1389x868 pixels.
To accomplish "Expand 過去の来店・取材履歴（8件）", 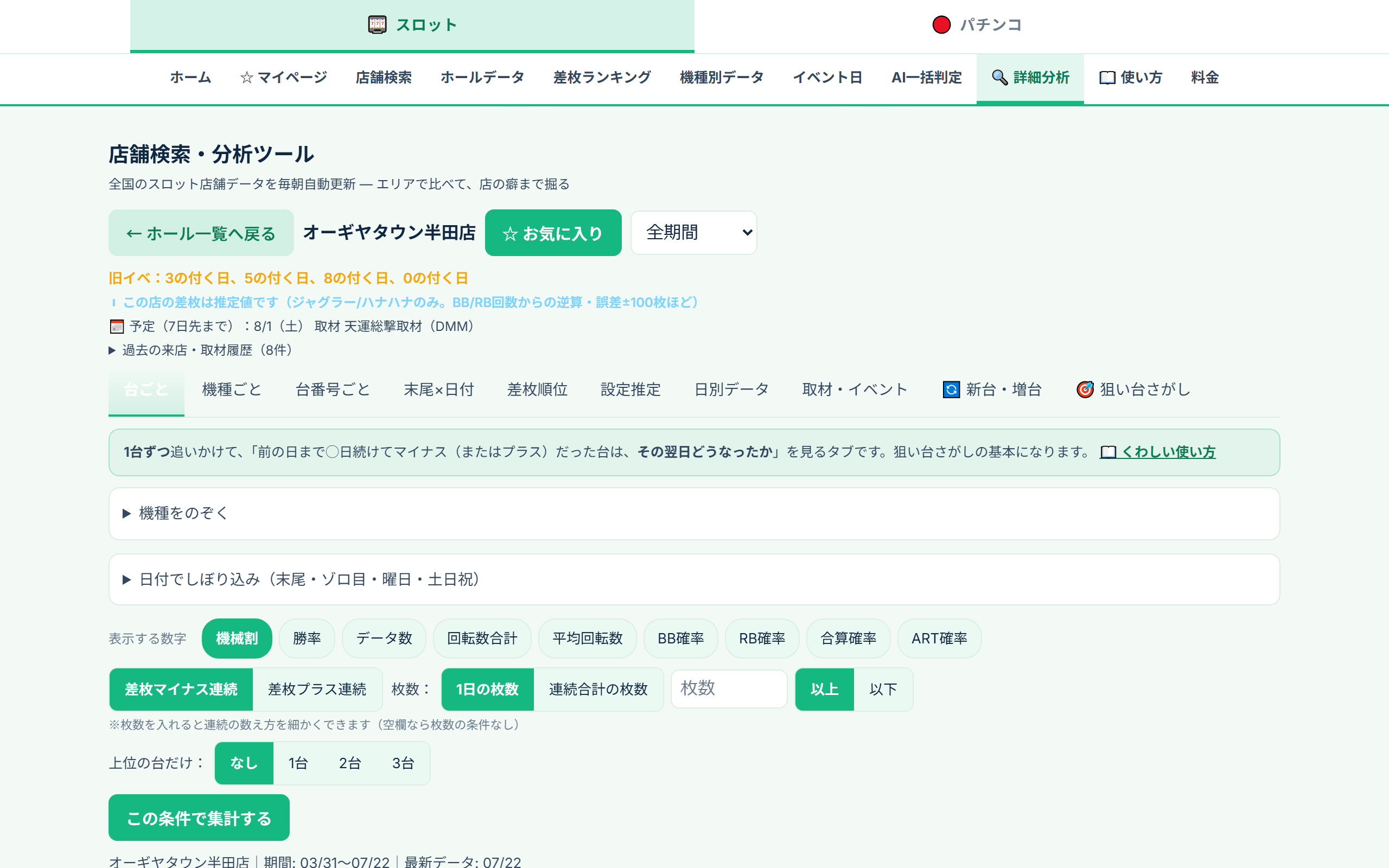I will (x=201, y=350).
